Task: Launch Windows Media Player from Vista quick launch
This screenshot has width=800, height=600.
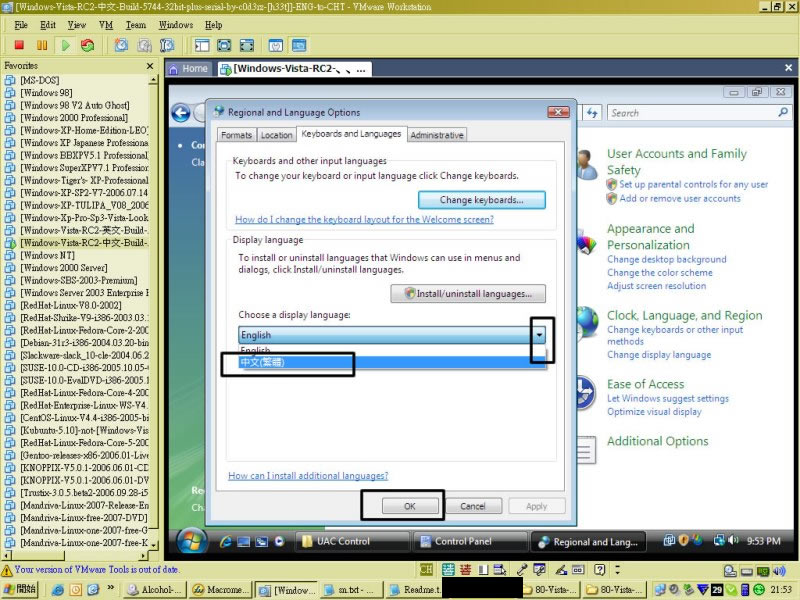Action: pos(279,541)
